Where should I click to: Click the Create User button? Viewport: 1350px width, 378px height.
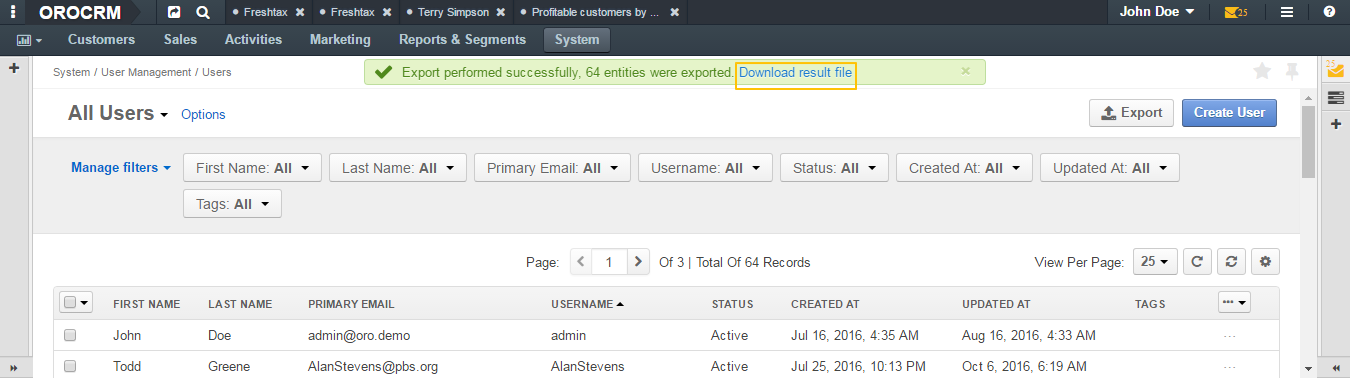(x=1230, y=113)
